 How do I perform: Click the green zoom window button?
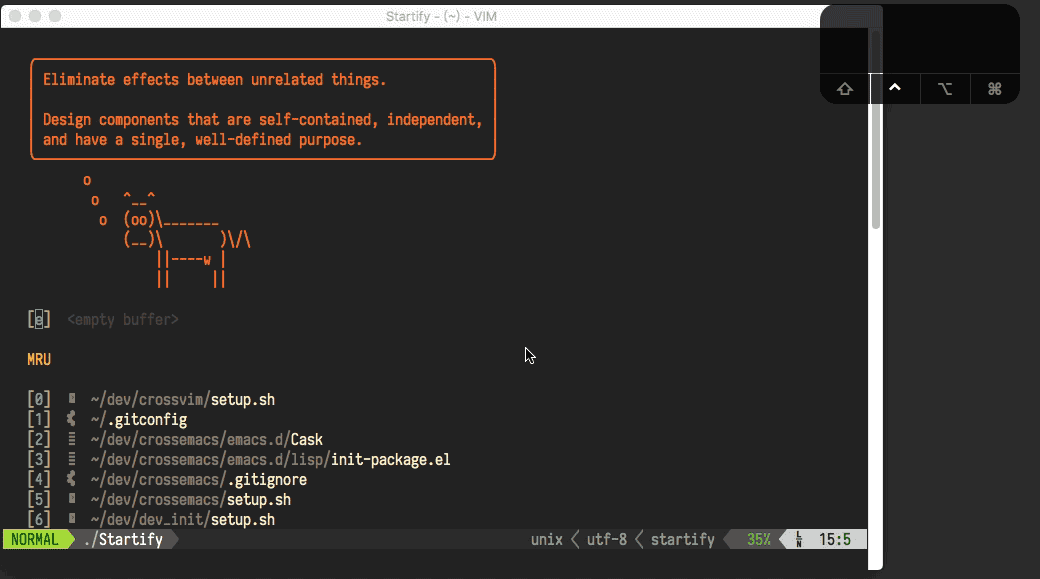tap(55, 16)
